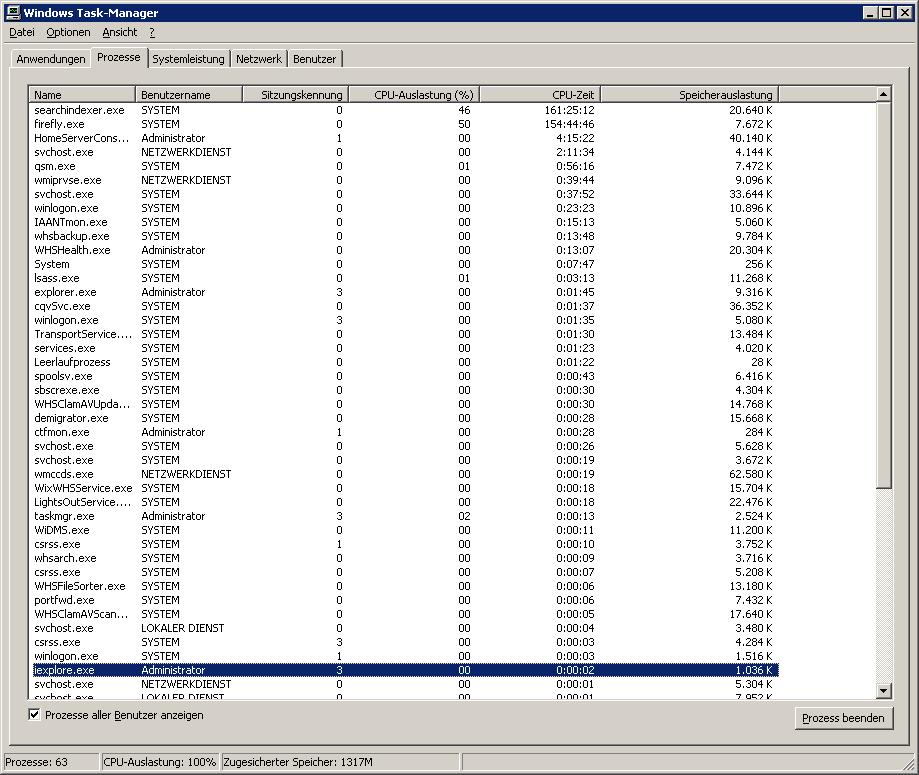Image resolution: width=919 pixels, height=775 pixels.
Task: Toggle 'Prozesse aller Benutzer anzeigen' checkbox
Action: (x=35, y=715)
